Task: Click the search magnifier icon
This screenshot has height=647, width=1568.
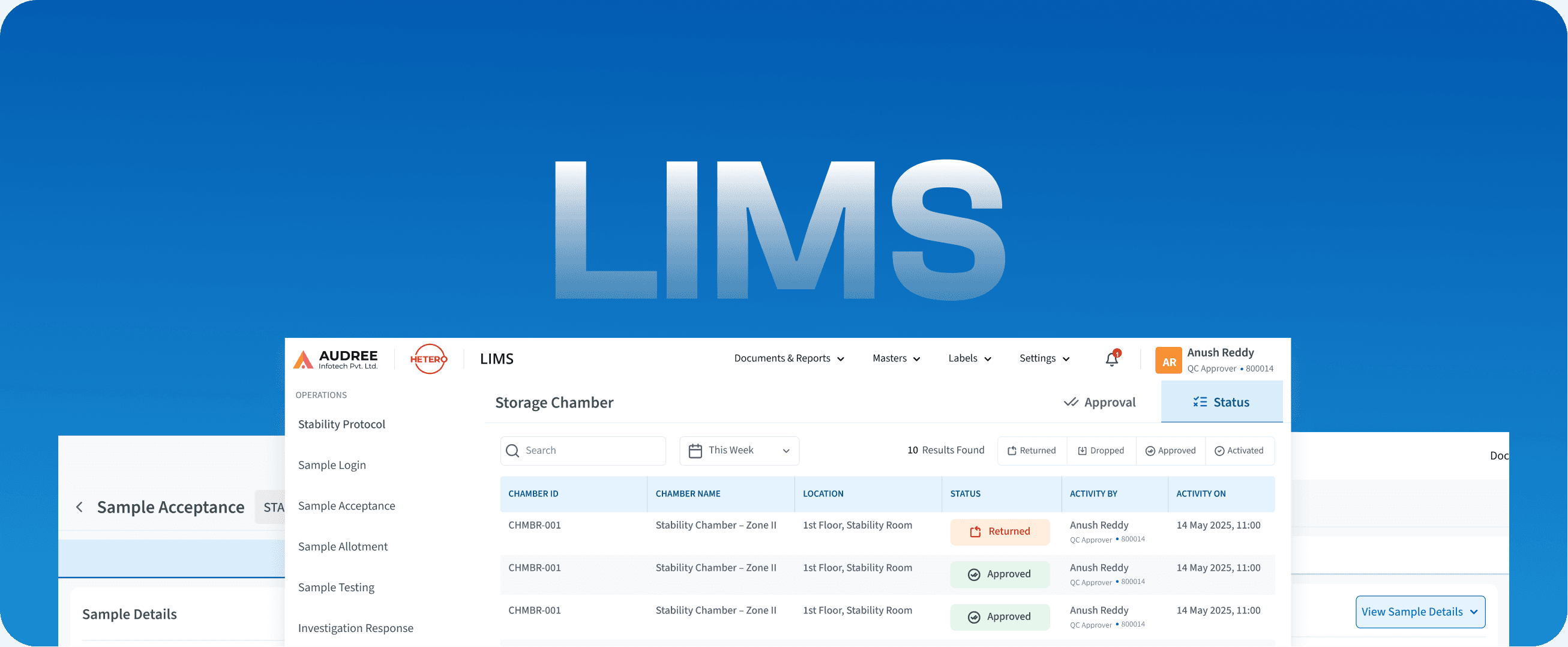Action: click(x=512, y=450)
